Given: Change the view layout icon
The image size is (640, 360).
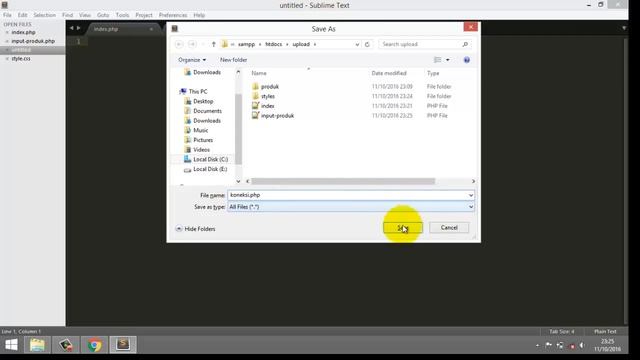Looking at the screenshot, I should (x=438, y=60).
